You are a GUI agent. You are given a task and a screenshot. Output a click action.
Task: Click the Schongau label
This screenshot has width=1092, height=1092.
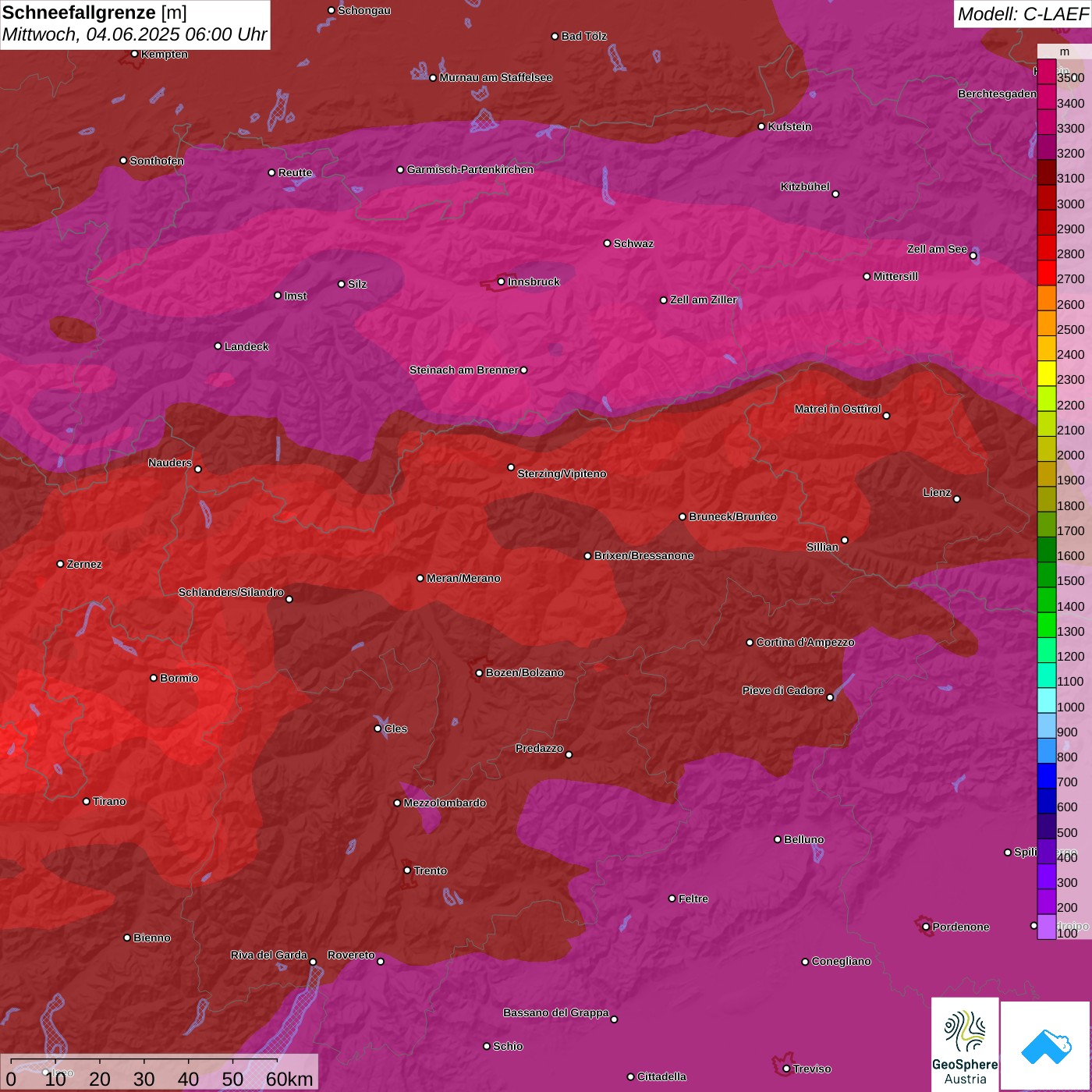[x=364, y=10]
